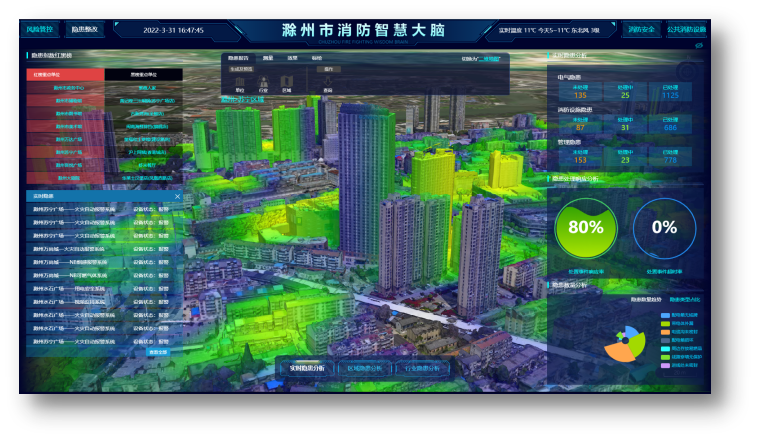
Task: Switch to 区域隐患分析 bottom tab
Action: point(365,368)
